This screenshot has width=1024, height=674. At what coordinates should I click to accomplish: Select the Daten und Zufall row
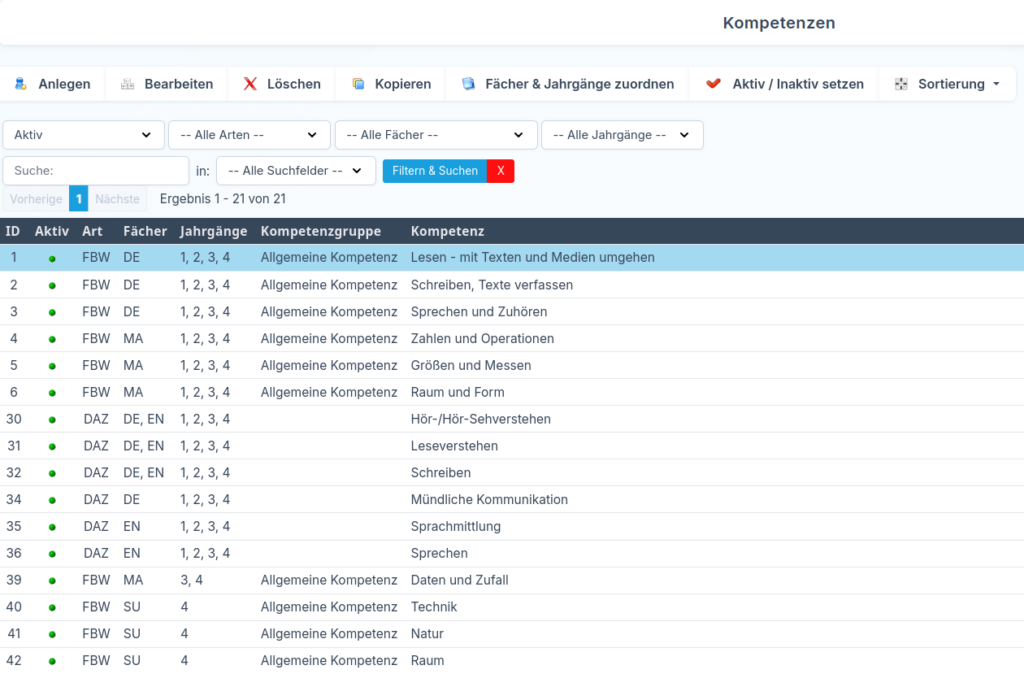pos(459,580)
